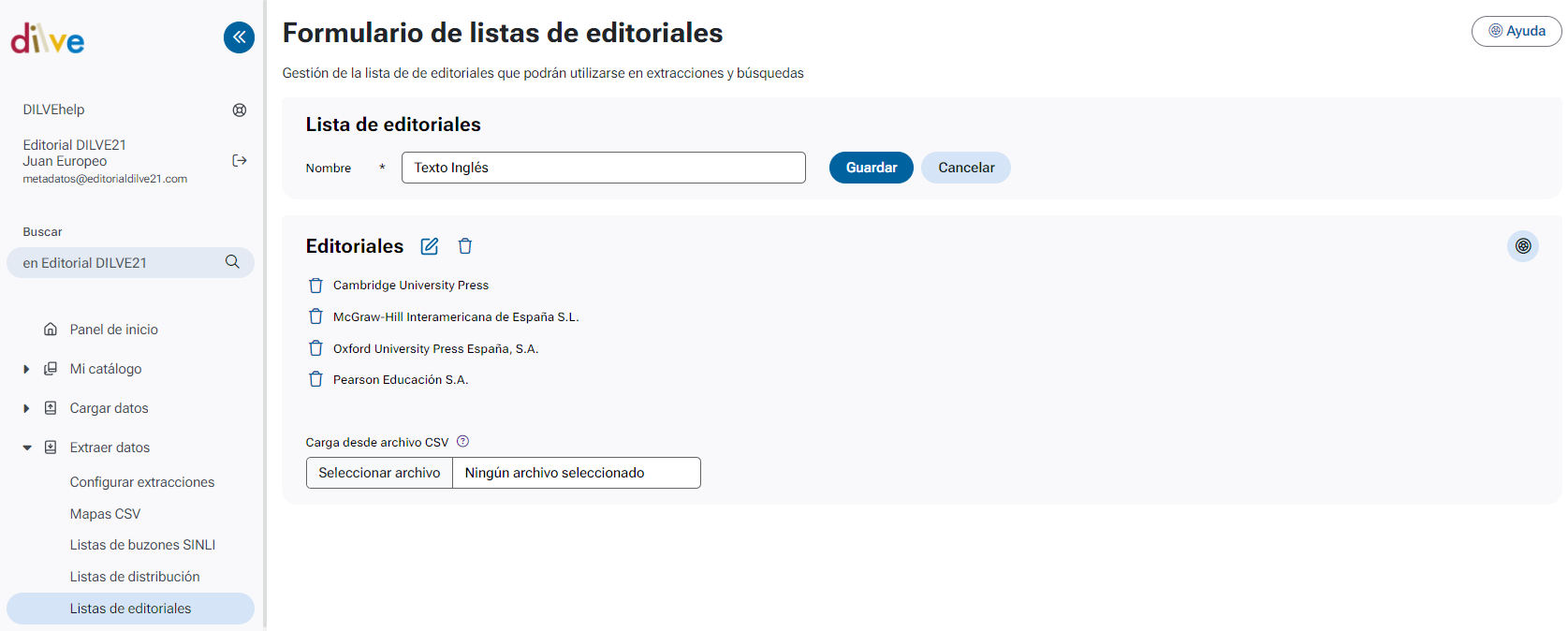Click the search field en Editorial DILVE21

pyautogui.click(x=130, y=262)
